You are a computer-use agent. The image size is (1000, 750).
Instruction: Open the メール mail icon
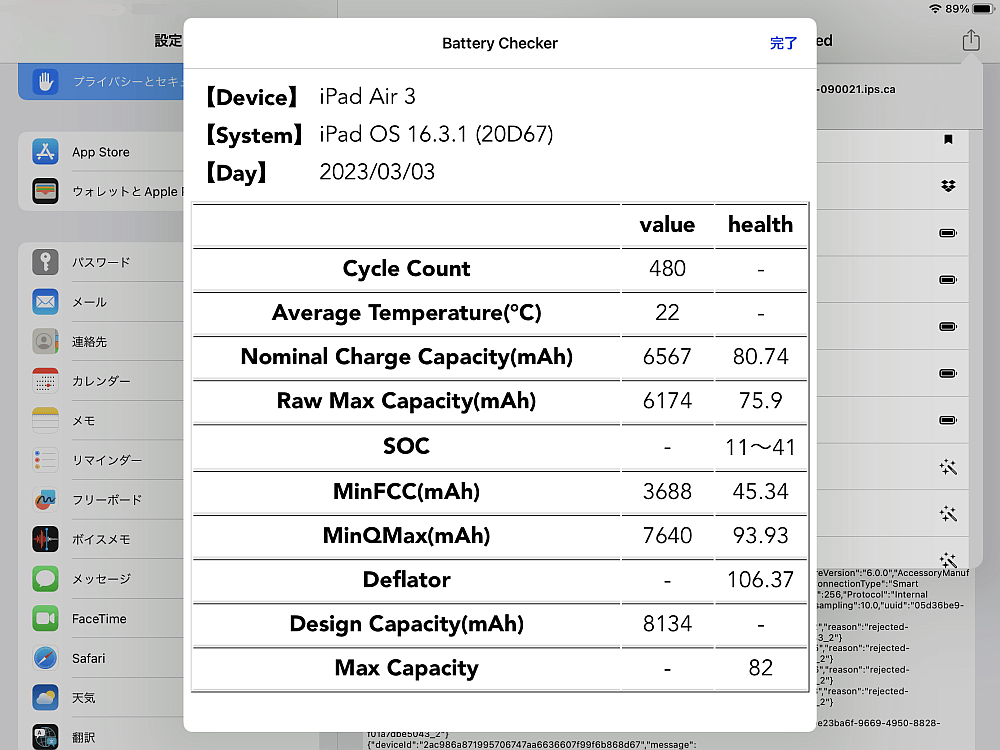tap(45, 302)
